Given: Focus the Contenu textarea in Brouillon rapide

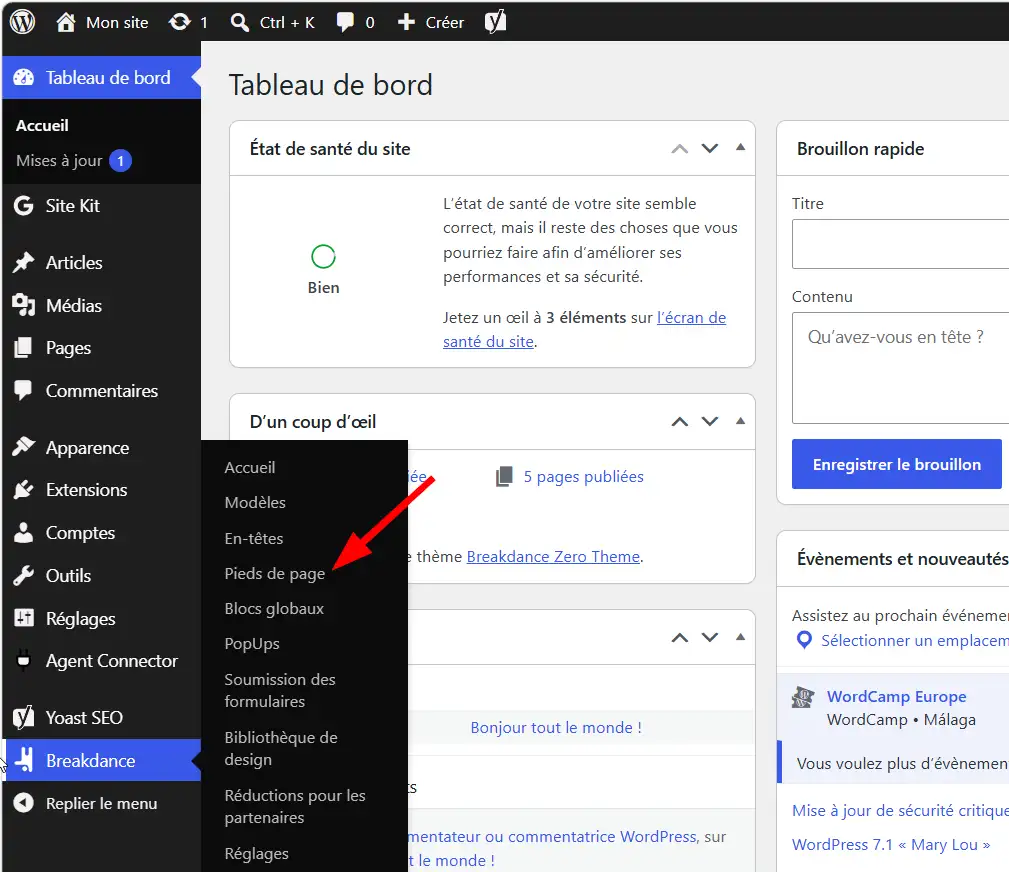Looking at the screenshot, I should click(x=900, y=367).
